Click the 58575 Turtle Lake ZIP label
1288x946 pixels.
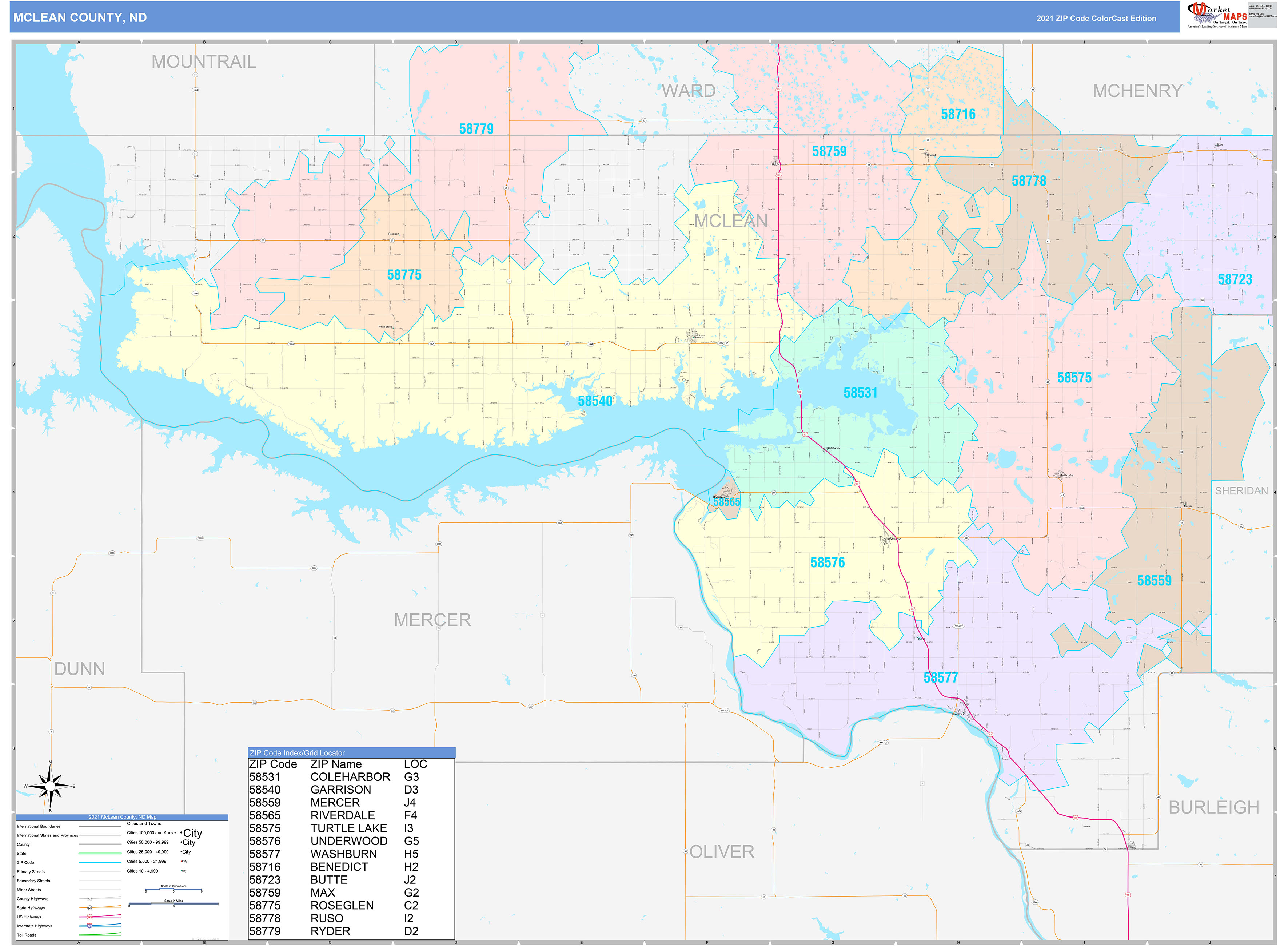(1074, 377)
